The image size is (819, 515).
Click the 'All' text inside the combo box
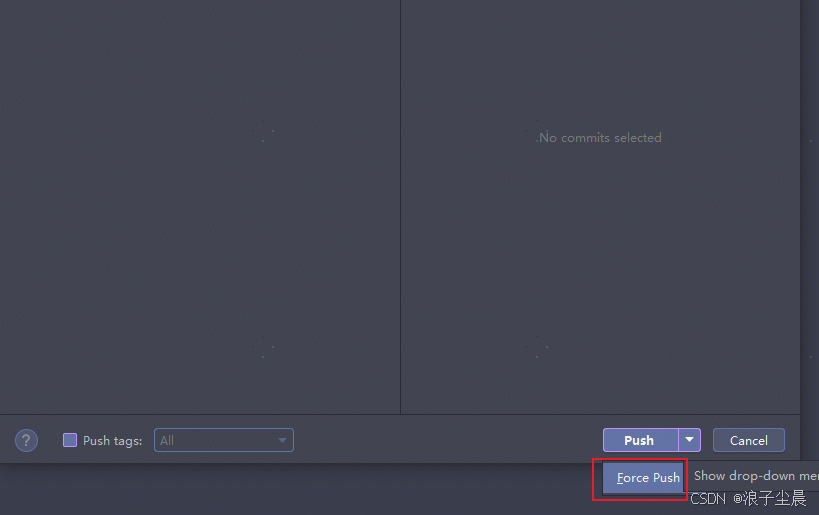point(167,440)
